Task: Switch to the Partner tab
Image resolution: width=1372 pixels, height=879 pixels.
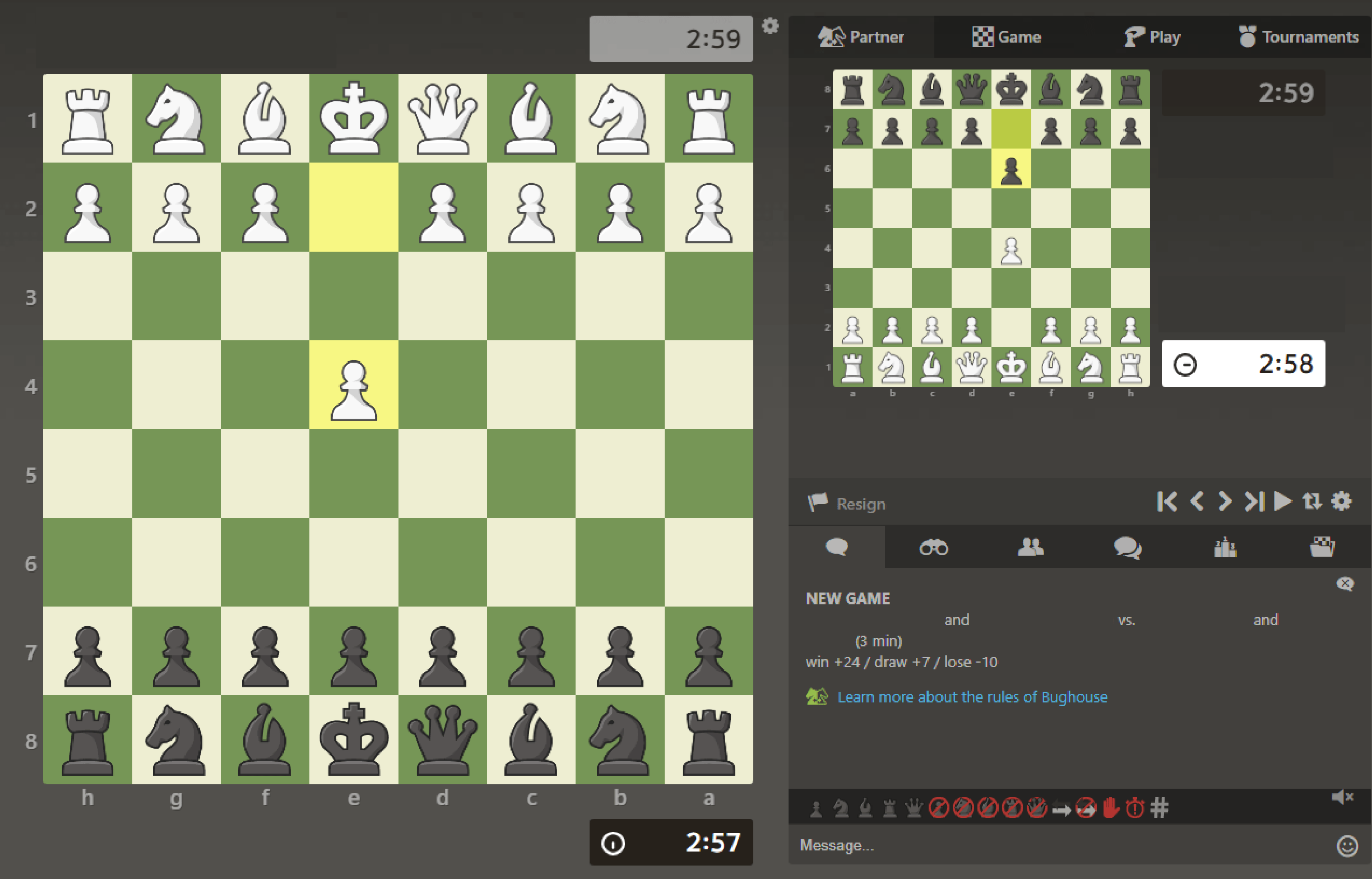Action: 863,37
